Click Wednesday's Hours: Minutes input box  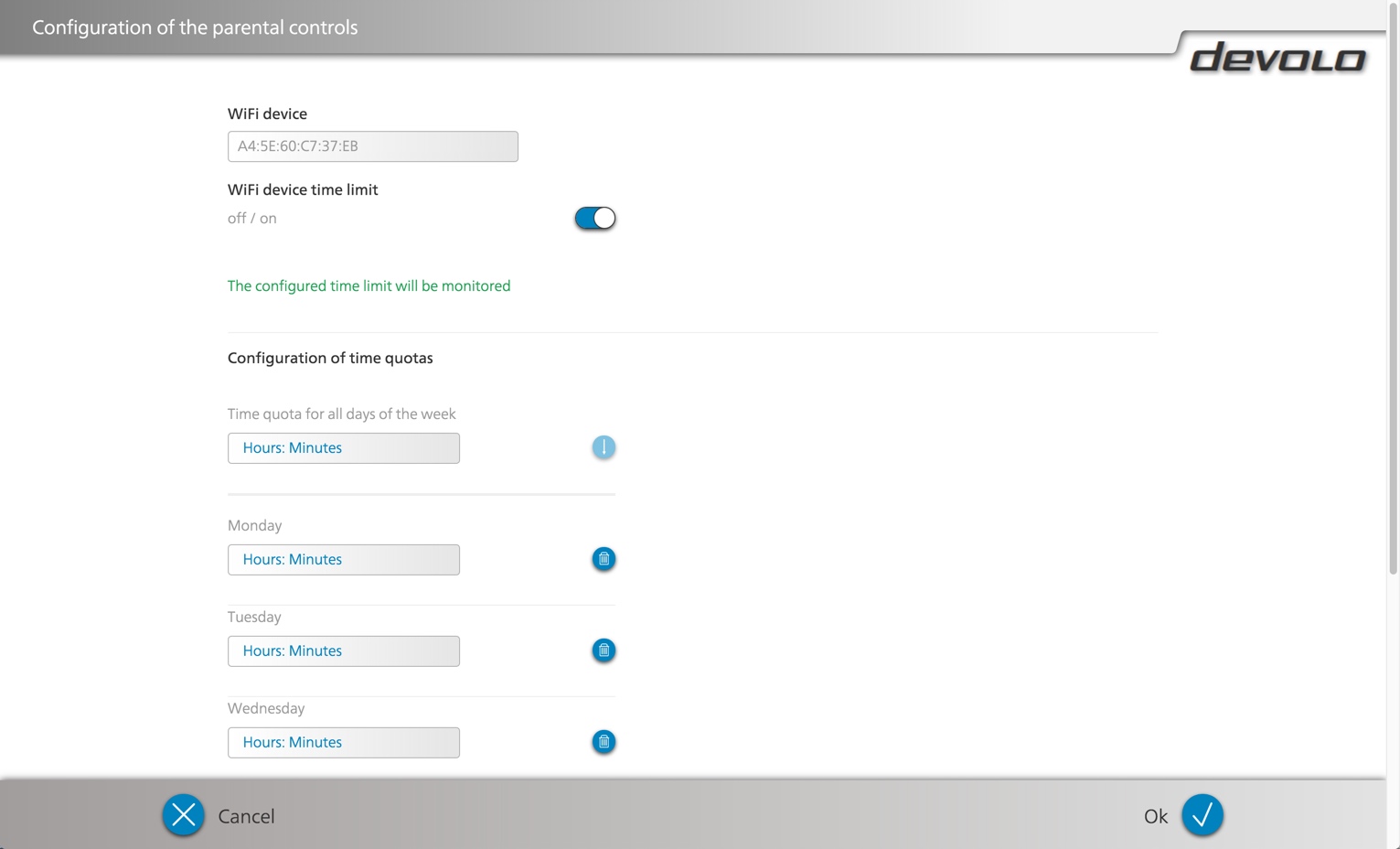[x=343, y=743]
